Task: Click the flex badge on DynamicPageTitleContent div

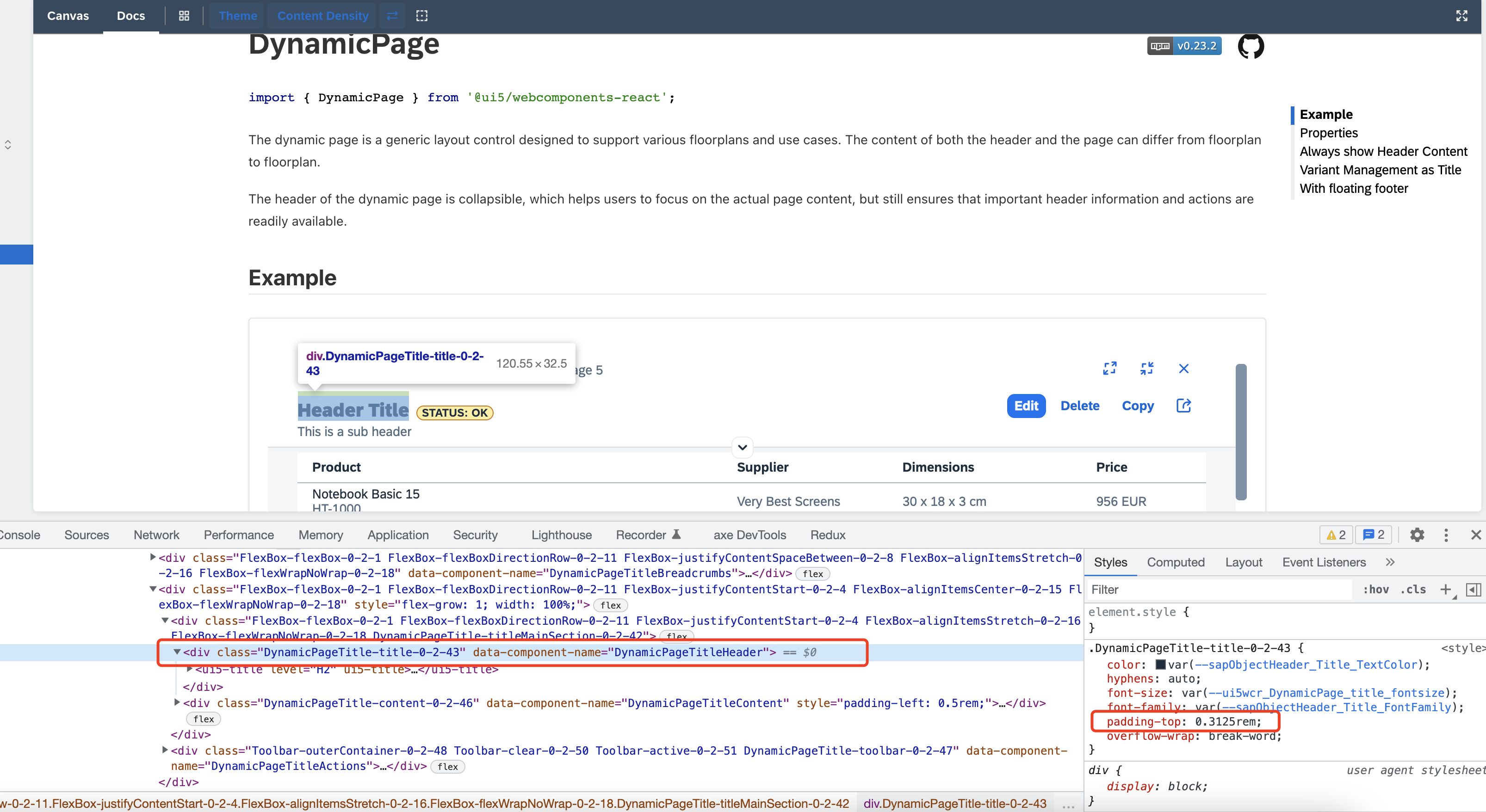Action: coord(203,719)
